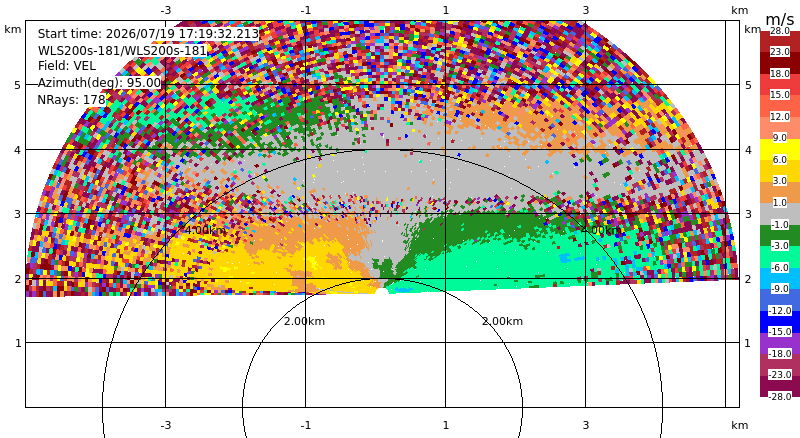Click the WLS200s-181 instrument name label
The image size is (800, 438).
pos(122,51)
